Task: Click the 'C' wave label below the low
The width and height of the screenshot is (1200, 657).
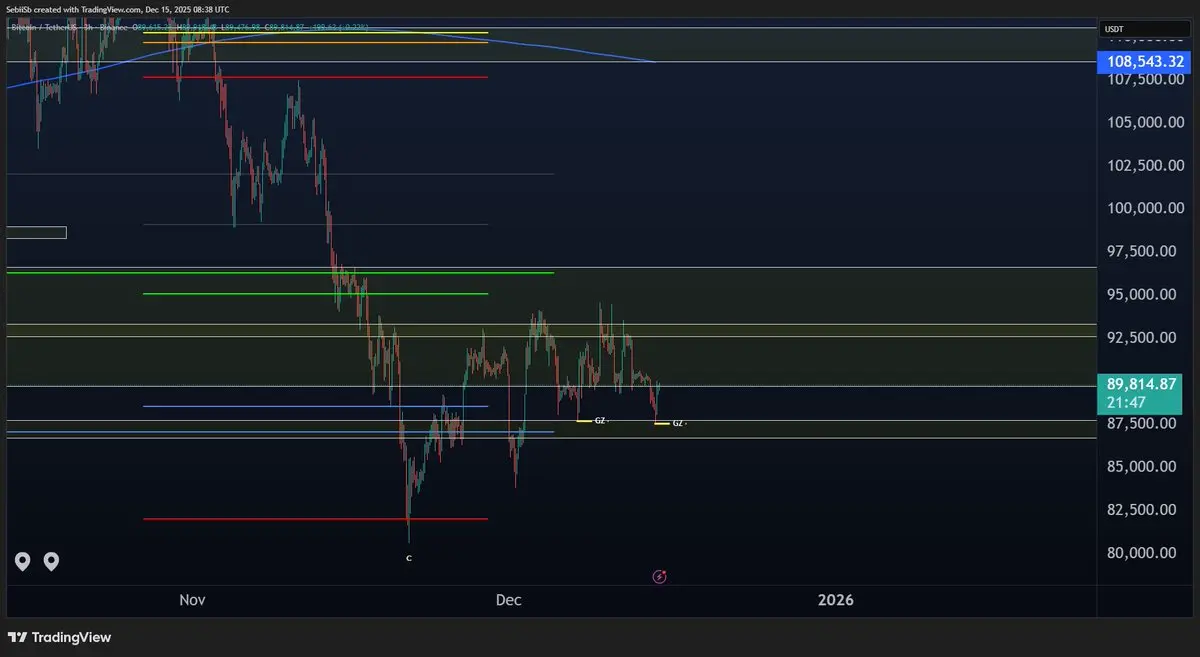Action: (x=408, y=558)
